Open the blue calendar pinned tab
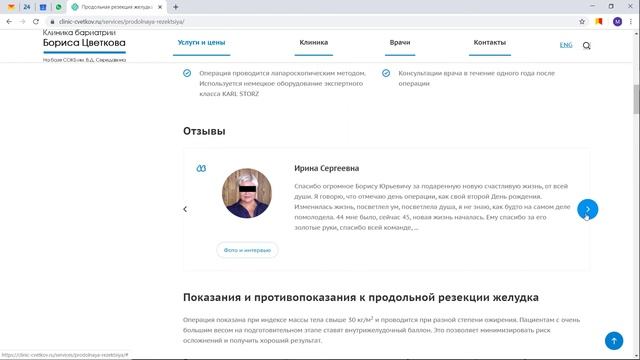 [x=43, y=7]
